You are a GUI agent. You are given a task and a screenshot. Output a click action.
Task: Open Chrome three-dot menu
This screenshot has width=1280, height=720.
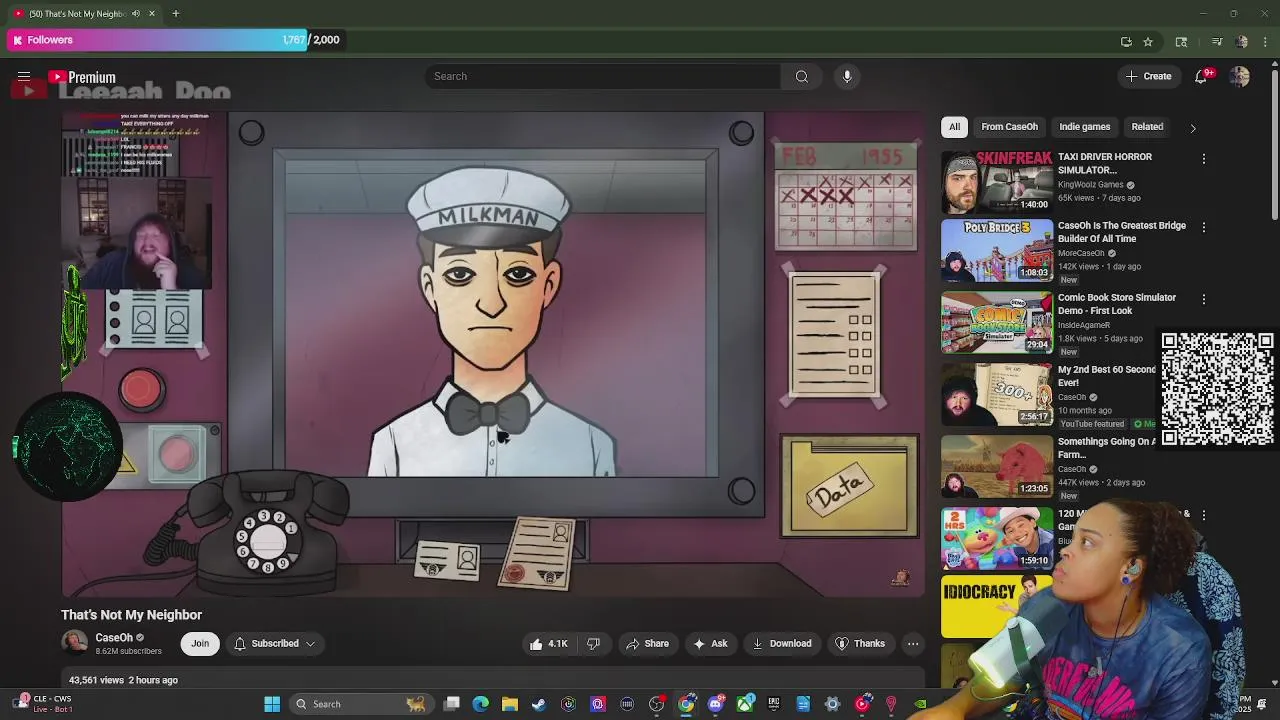(x=1266, y=41)
